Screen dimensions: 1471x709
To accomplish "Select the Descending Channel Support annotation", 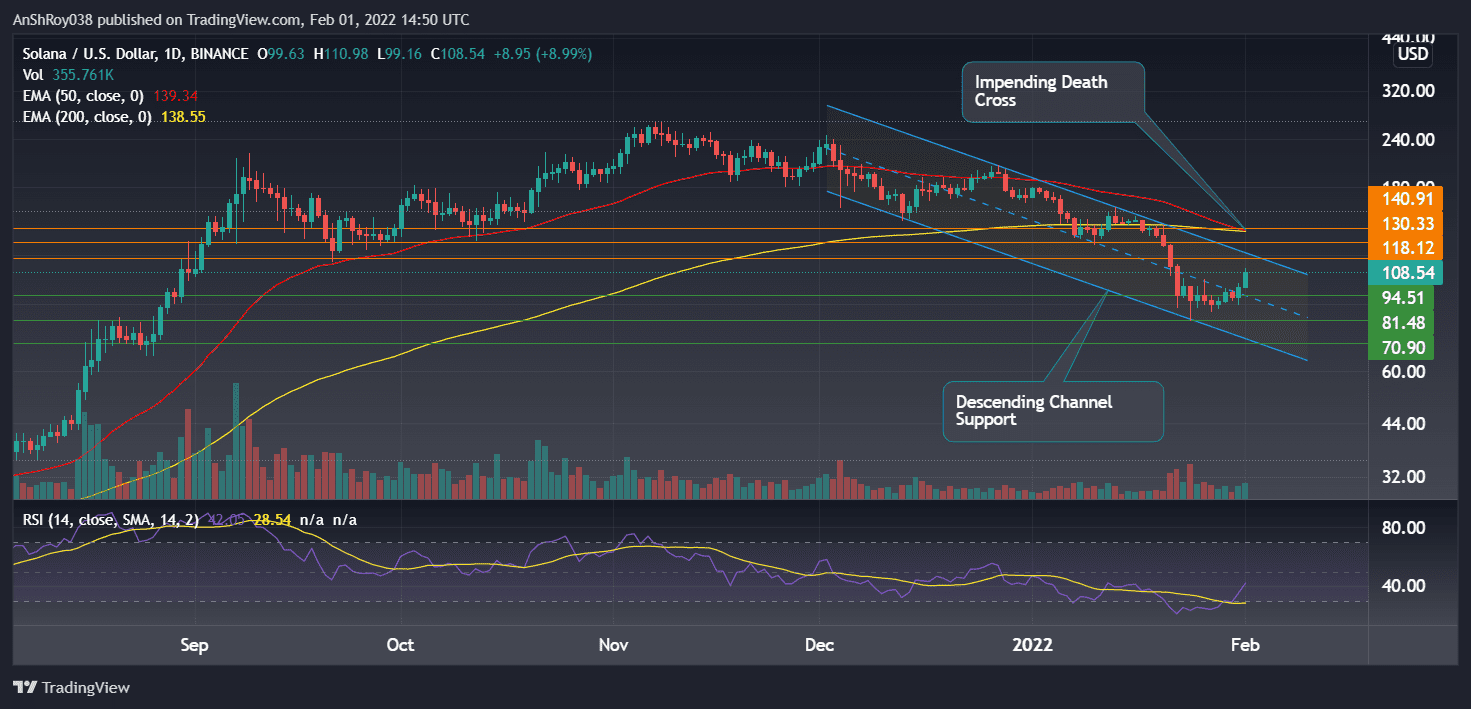I will [1052, 411].
